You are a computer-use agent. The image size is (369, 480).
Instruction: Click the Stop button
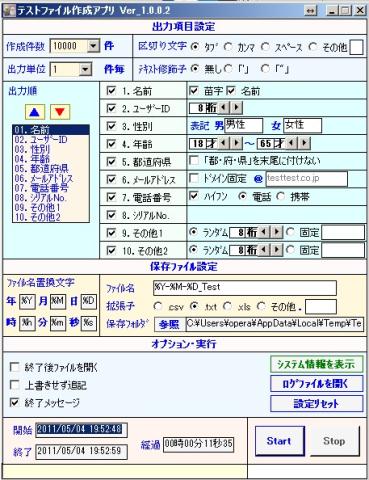click(x=334, y=441)
